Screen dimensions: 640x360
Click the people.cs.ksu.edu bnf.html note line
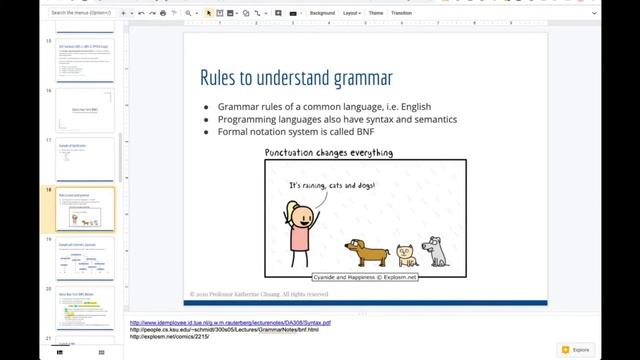point(224,329)
